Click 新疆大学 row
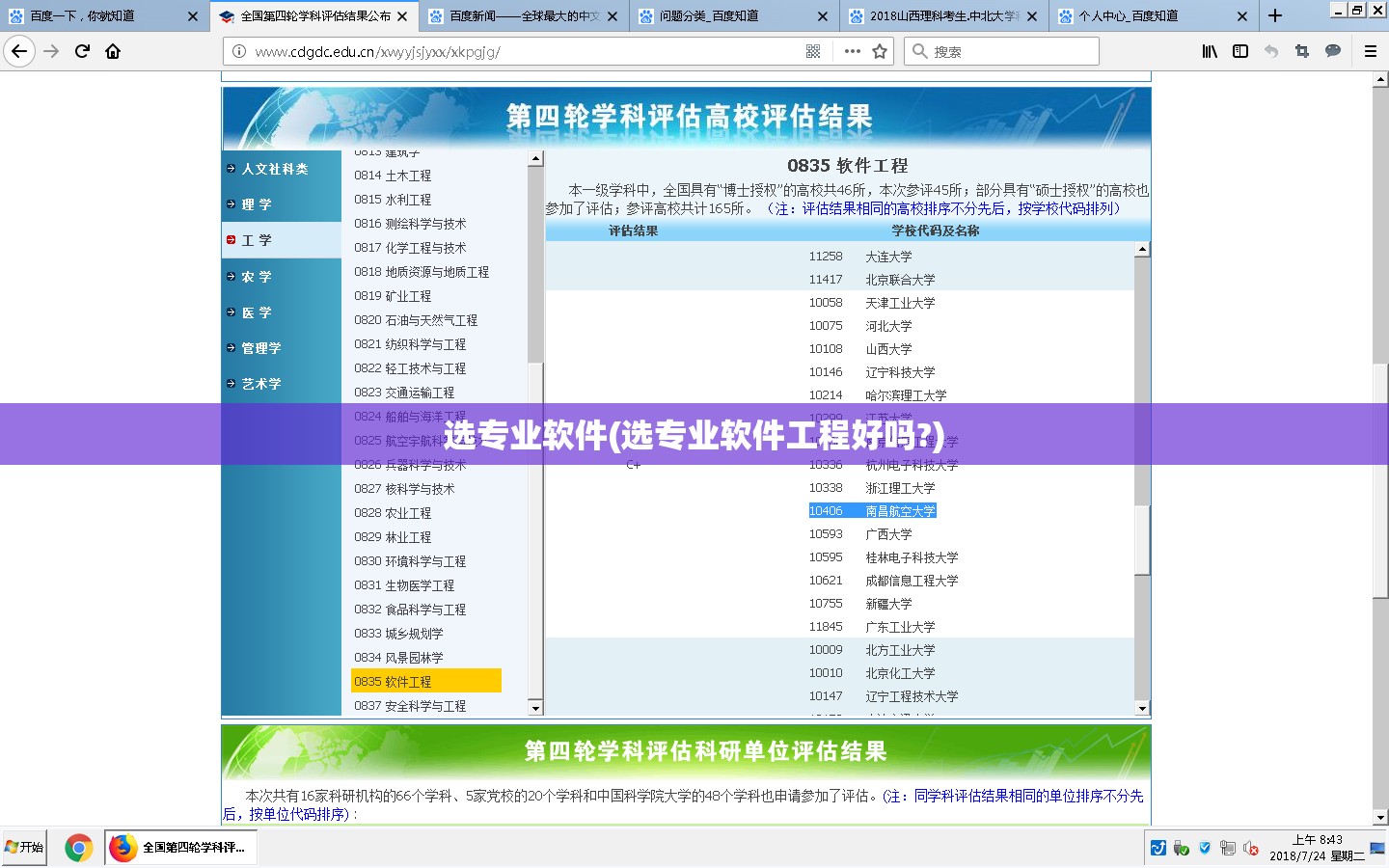 tap(888, 604)
